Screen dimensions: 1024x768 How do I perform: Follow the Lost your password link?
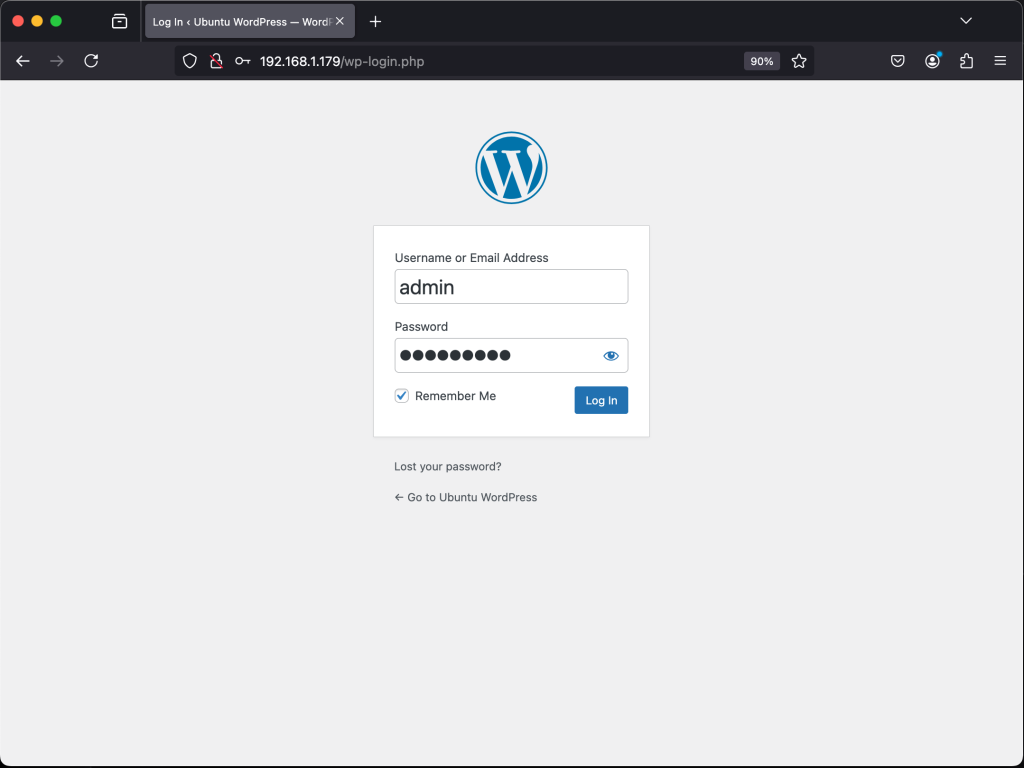(447, 466)
